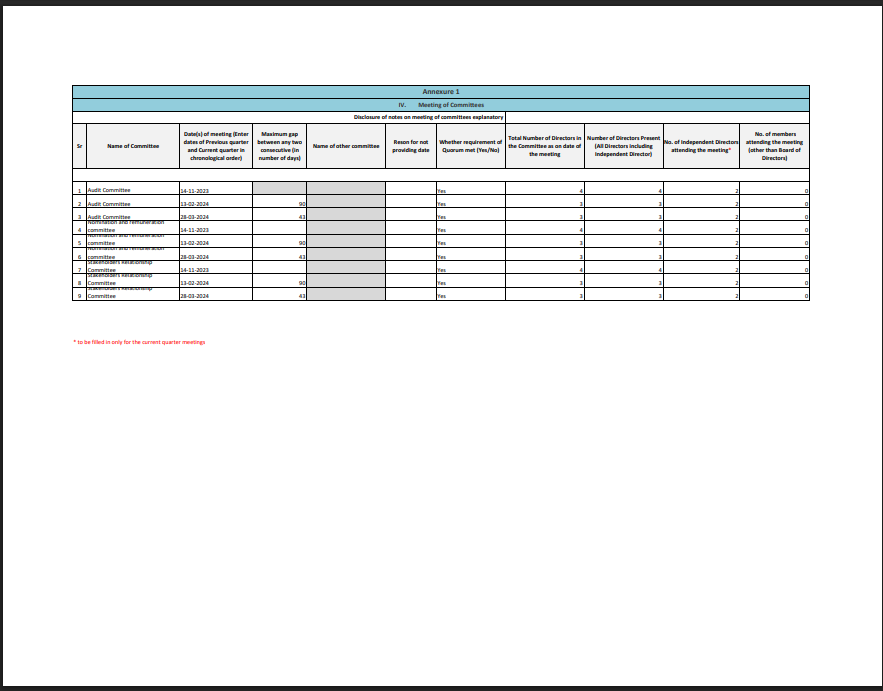This screenshot has height=691, width=883.
Task: Select the Nomination and remuneration committee name in row 6
Action: (126, 253)
